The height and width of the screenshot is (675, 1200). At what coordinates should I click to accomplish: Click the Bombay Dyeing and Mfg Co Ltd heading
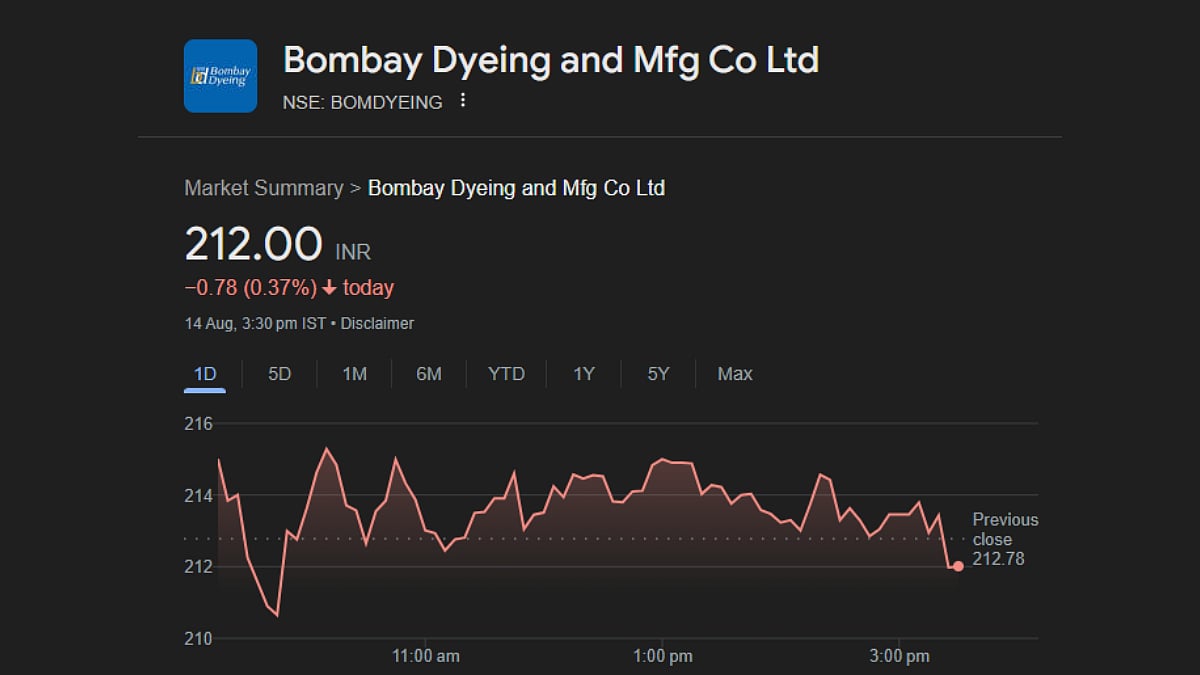point(551,60)
